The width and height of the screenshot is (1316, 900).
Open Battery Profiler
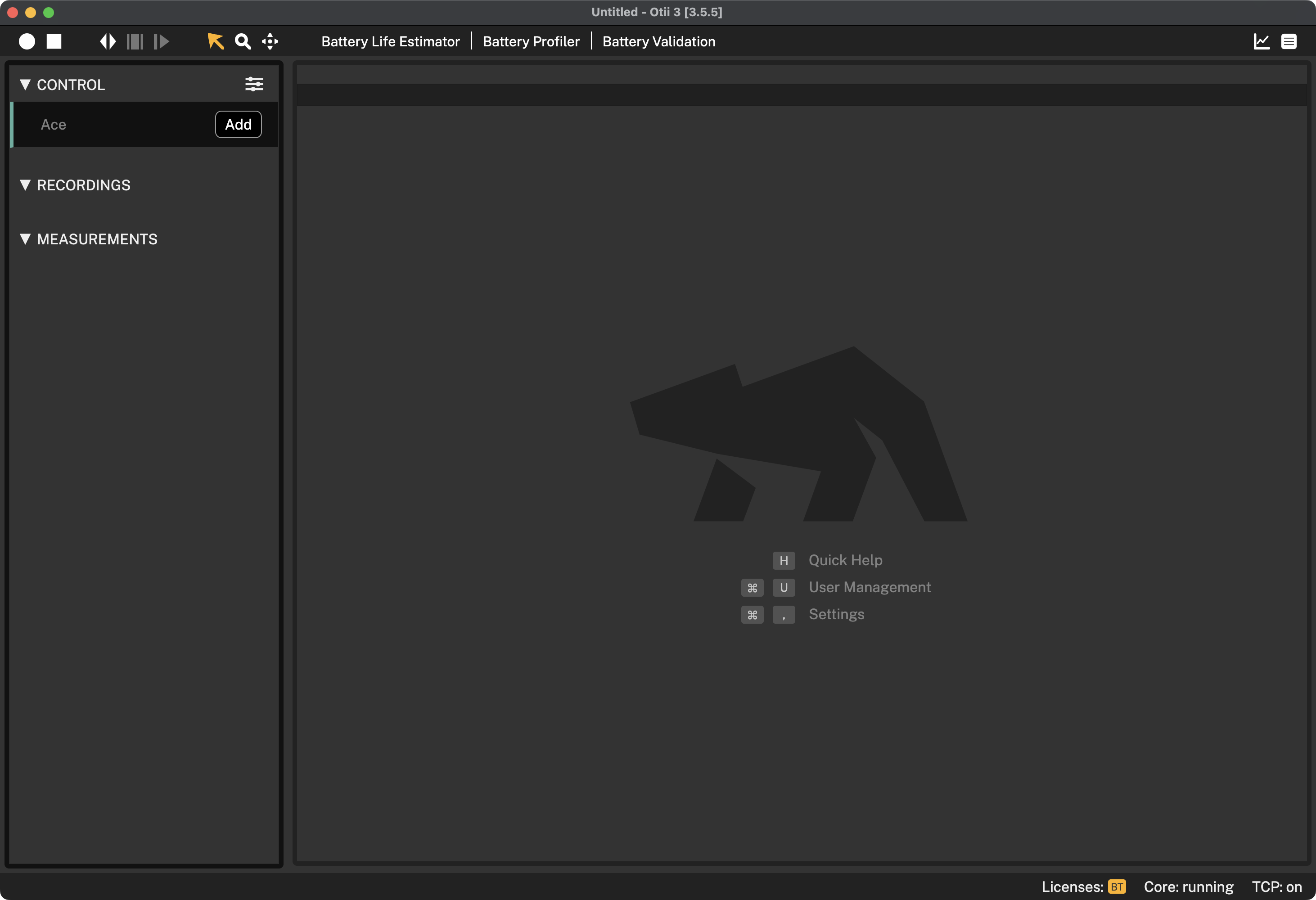pyautogui.click(x=531, y=41)
